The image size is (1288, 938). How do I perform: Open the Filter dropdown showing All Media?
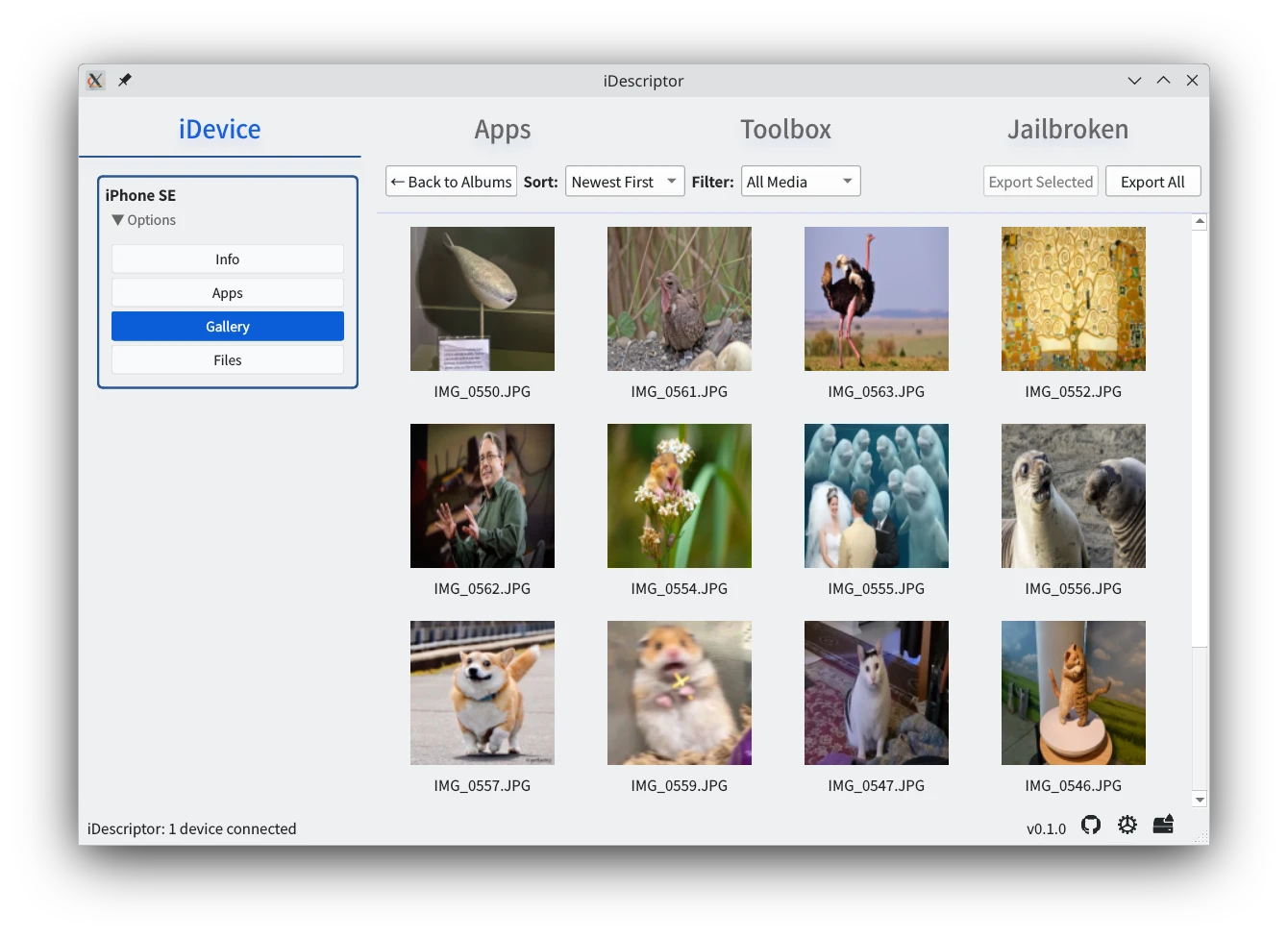[800, 182]
